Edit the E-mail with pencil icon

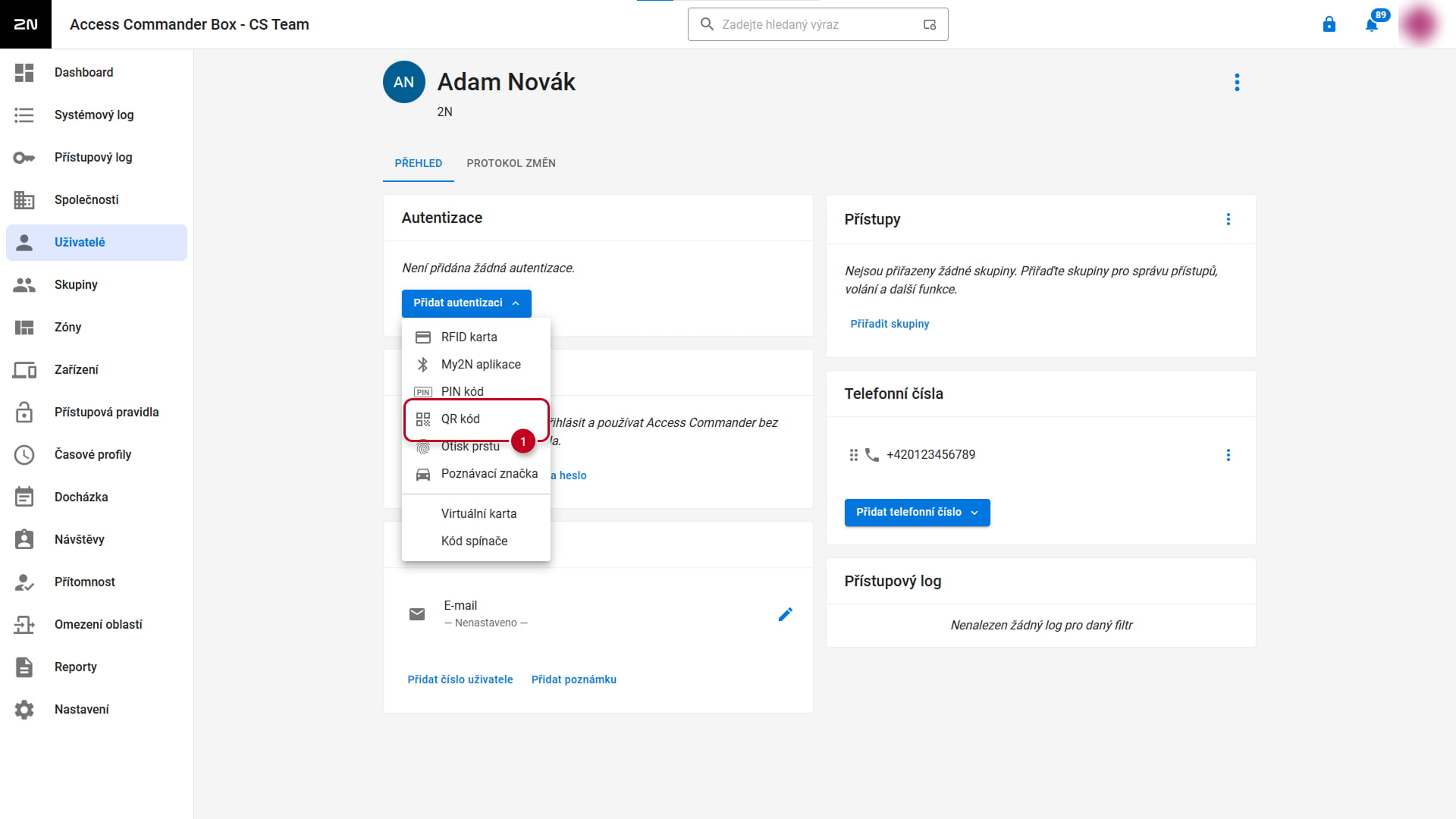[x=786, y=614]
